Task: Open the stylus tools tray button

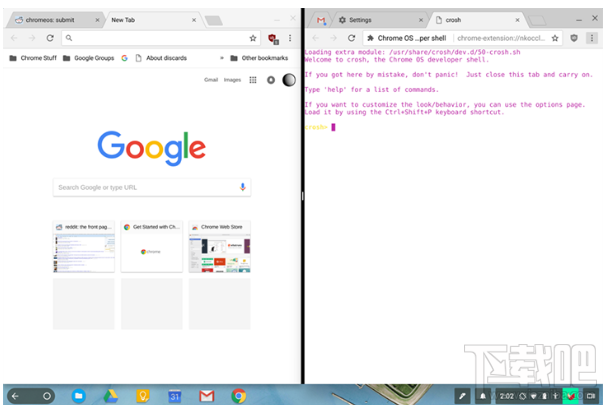Action: click(x=462, y=396)
